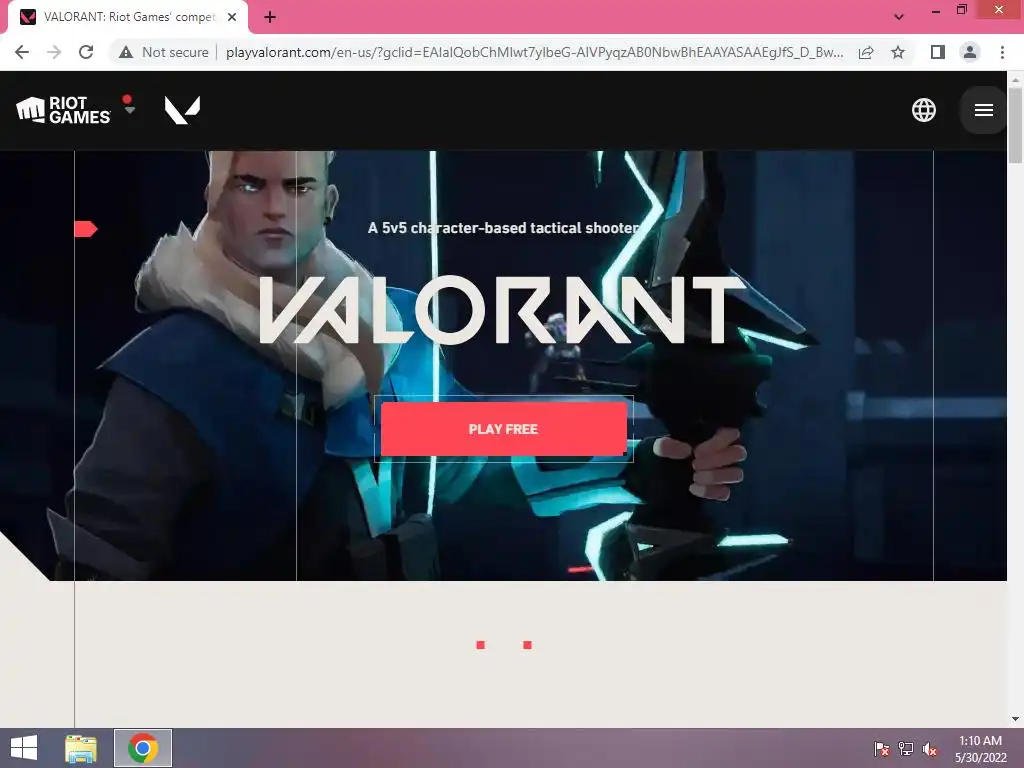Open a new browser tab
The width and height of the screenshot is (1024, 768).
(270, 17)
